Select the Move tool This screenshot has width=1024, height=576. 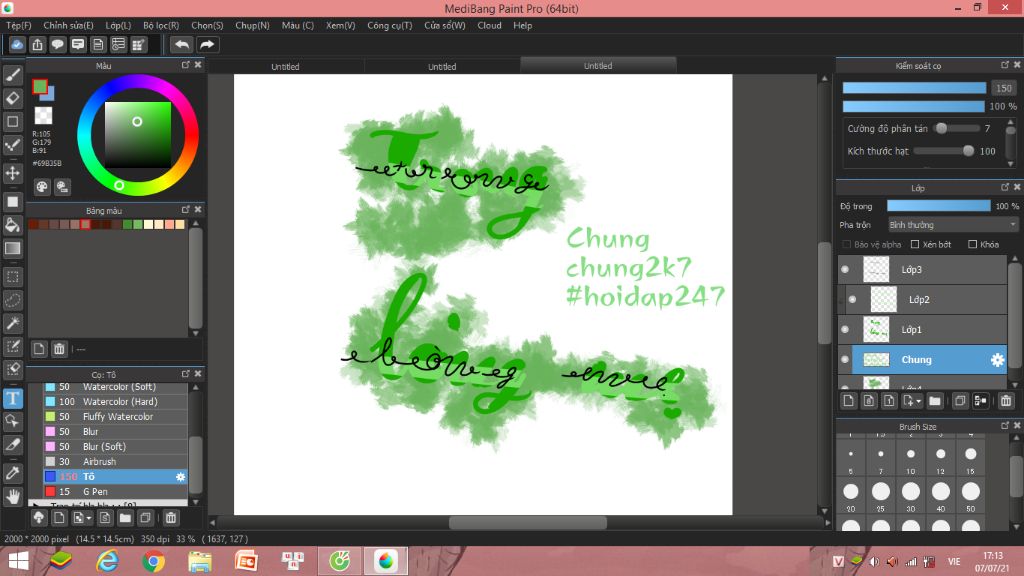click(13, 173)
